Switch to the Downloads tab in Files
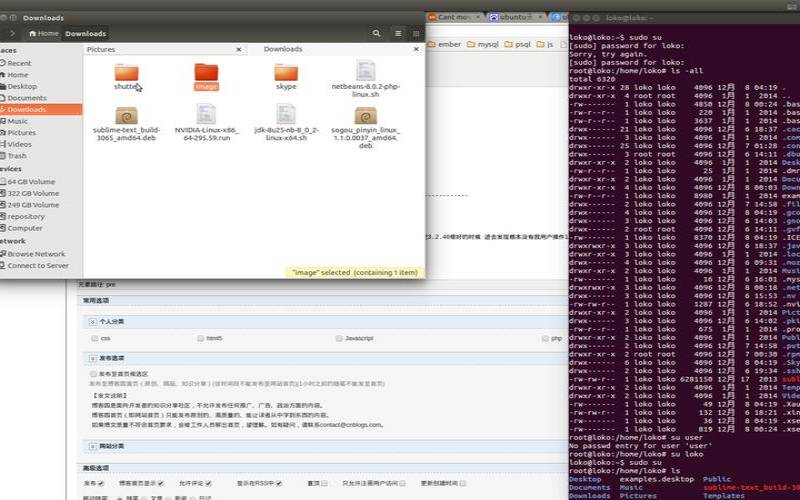The width and height of the screenshot is (800, 500). tap(283, 49)
